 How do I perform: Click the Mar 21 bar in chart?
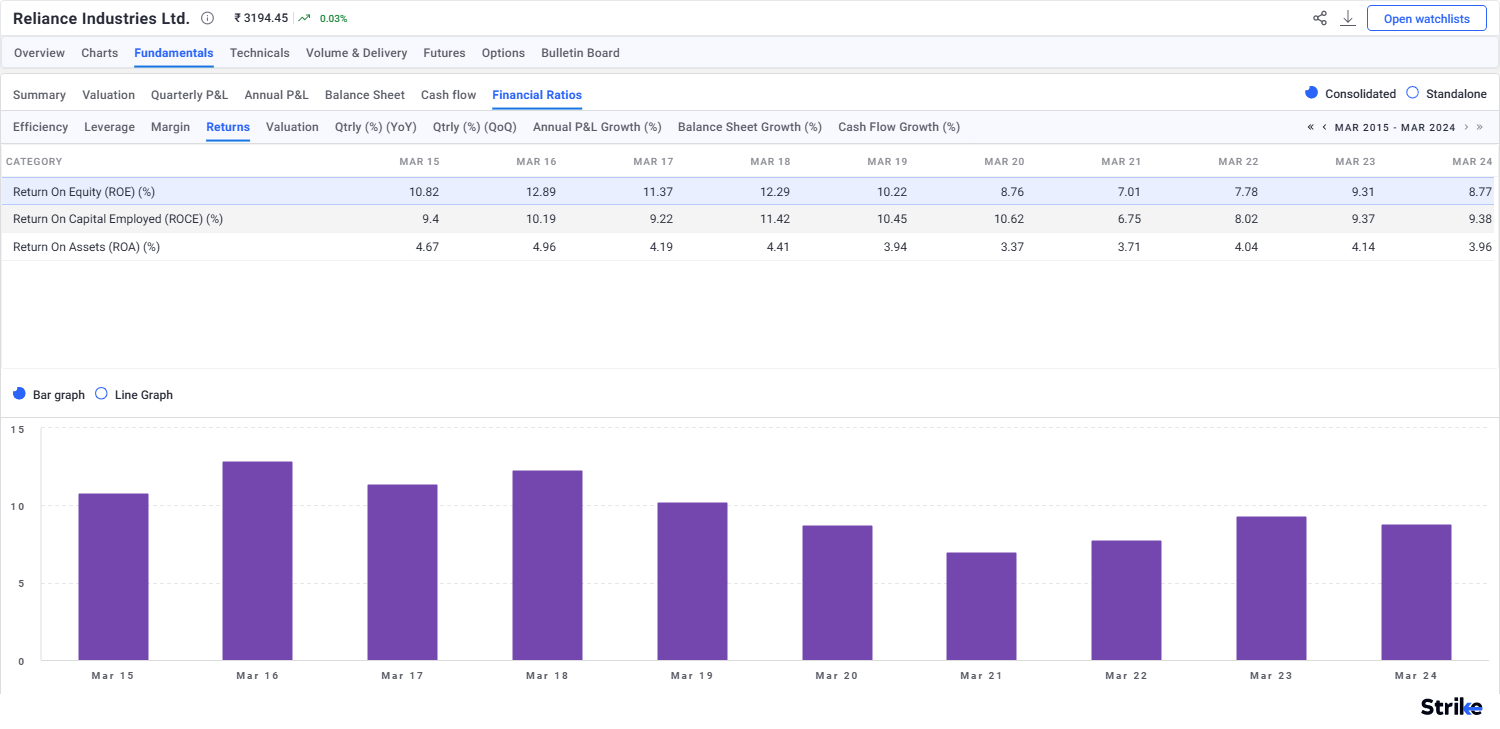click(982, 606)
